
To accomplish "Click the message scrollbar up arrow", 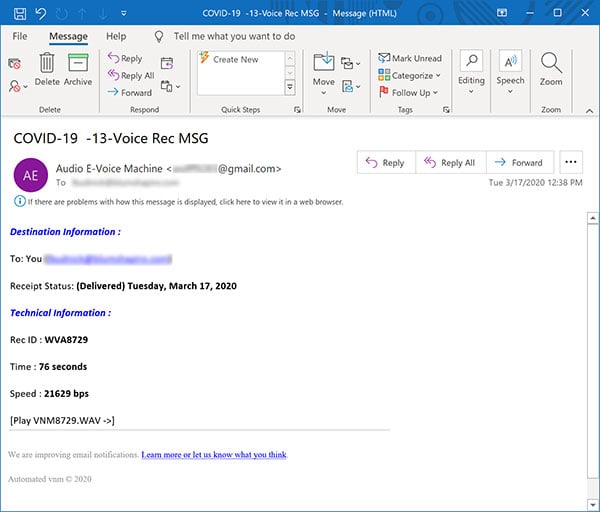I will (x=593, y=218).
